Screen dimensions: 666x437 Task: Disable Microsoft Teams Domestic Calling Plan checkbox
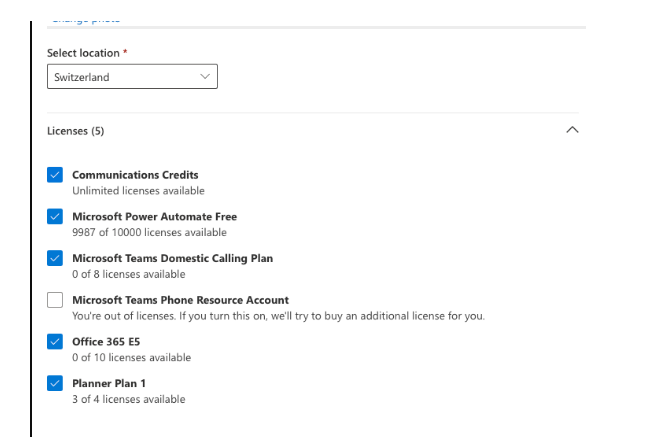tap(55, 258)
